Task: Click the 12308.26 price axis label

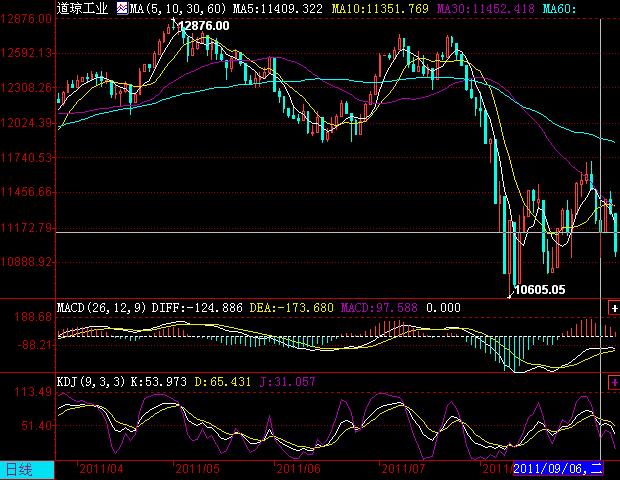Action: (x=26, y=87)
